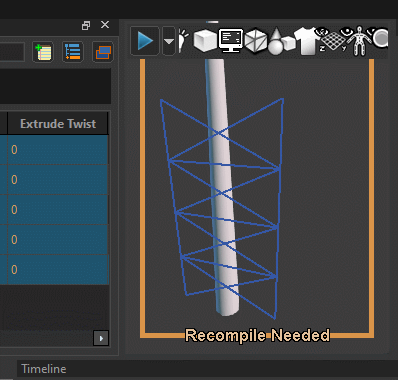398x380 pixels.
Task: Toggle the lighting bulb icon
Action: click(183, 41)
